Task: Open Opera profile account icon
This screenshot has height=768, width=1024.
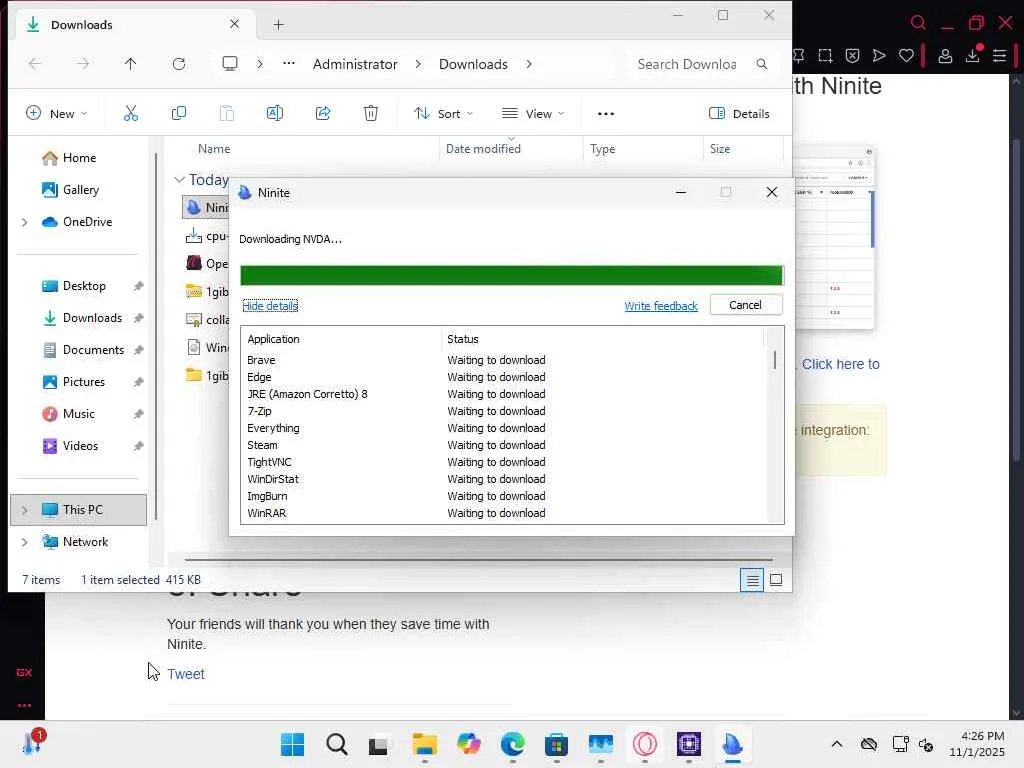Action: [945, 56]
